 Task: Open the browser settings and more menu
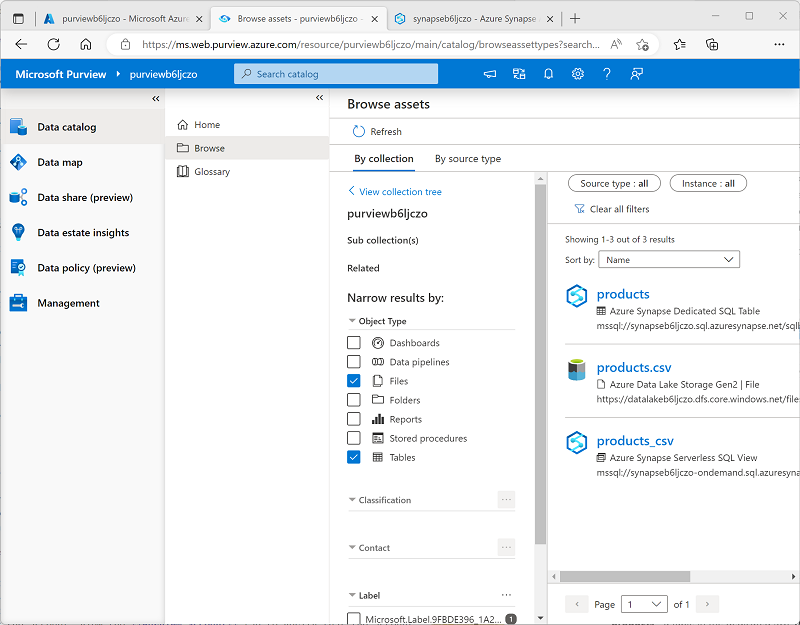[x=779, y=44]
